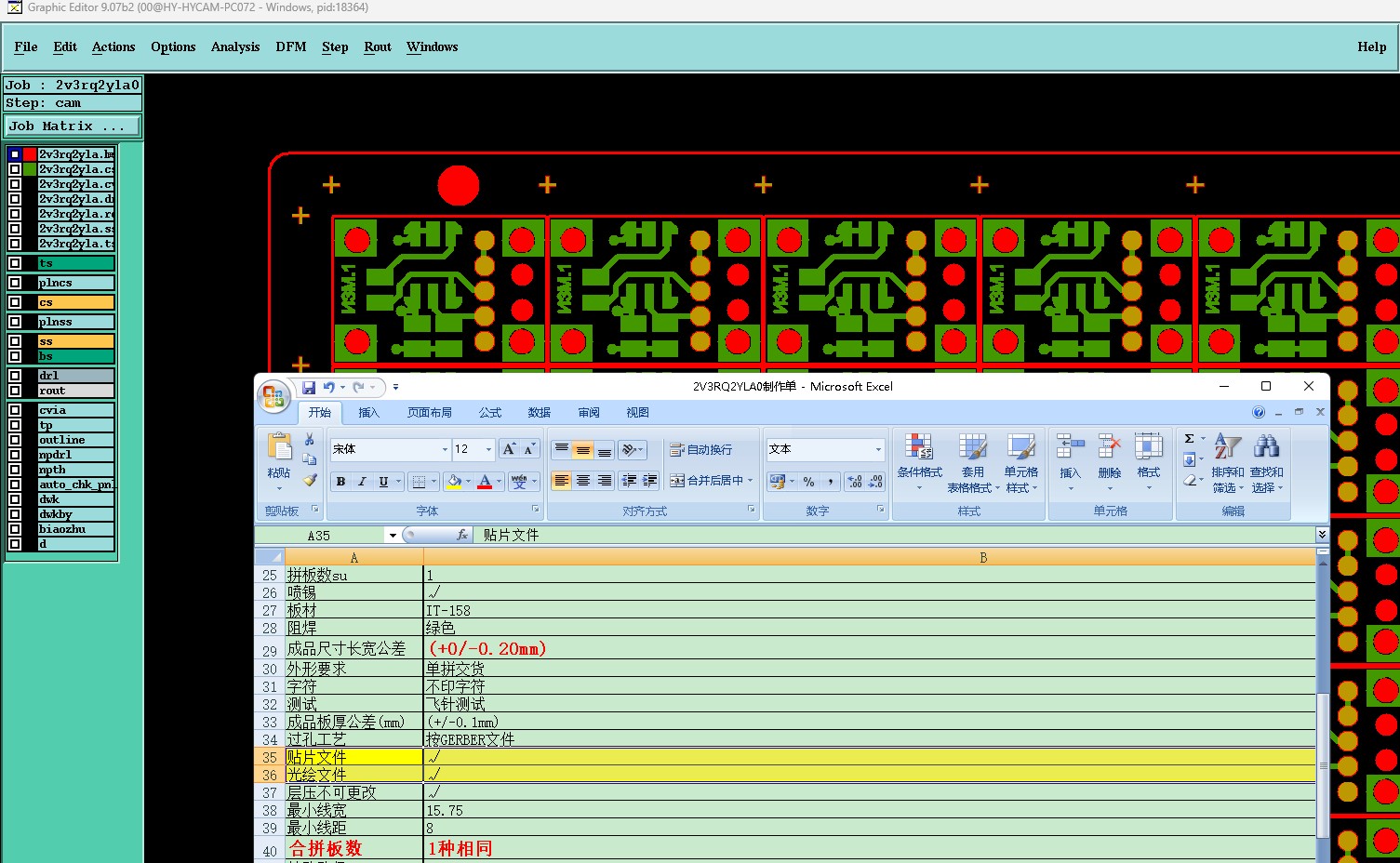Align text right in Excel
The width and height of the screenshot is (1400, 863).
[605, 481]
